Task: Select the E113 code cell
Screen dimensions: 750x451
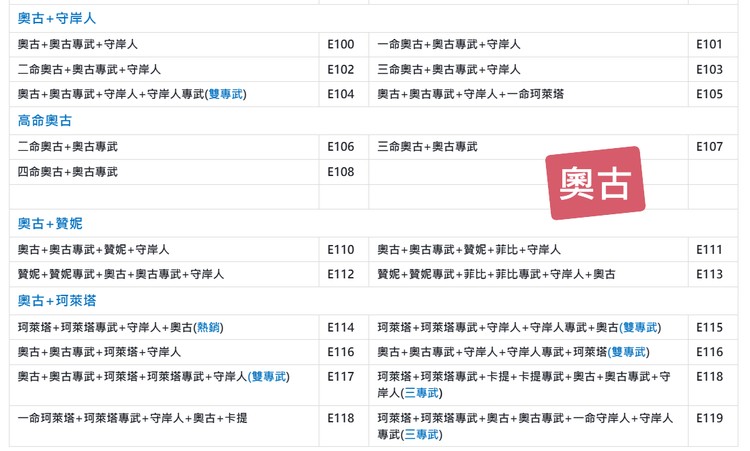Action: point(709,274)
